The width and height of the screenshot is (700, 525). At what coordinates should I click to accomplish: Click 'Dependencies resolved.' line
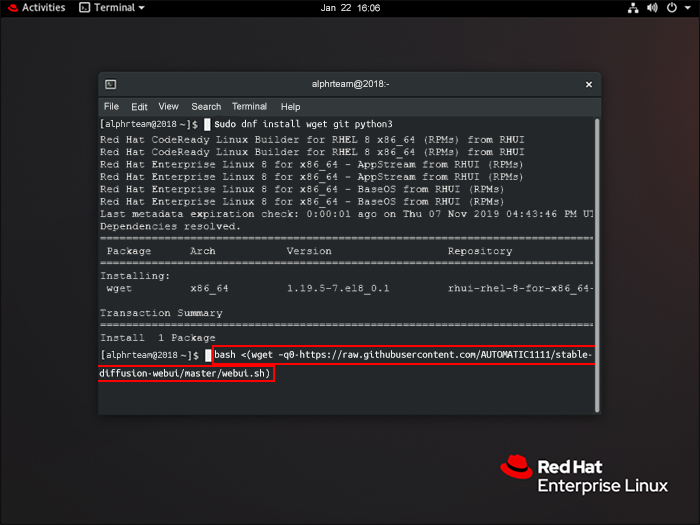(170, 226)
